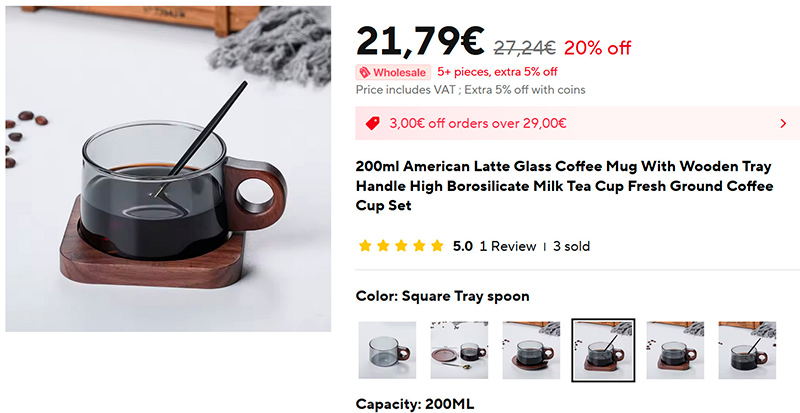This screenshot has height=413, width=800.
Task: Click the 5+ pieces extra 5% off text
Action: pos(497,72)
